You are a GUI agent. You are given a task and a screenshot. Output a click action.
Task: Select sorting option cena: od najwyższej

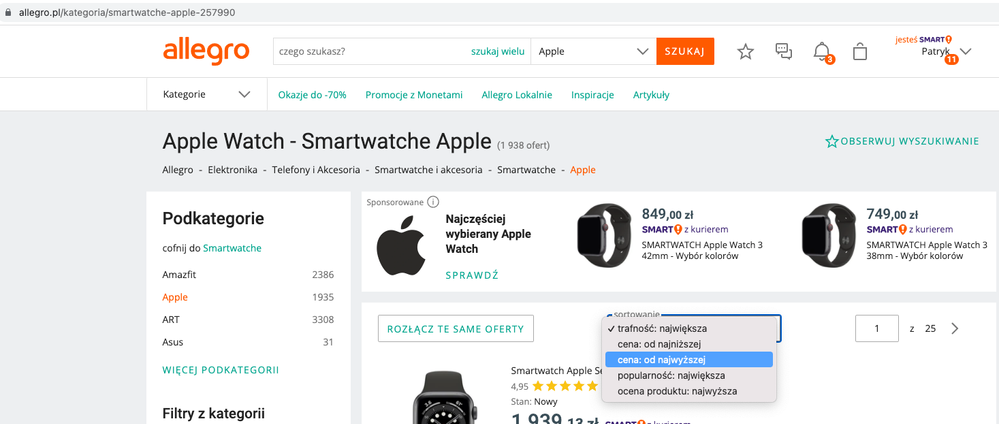[x=689, y=359]
